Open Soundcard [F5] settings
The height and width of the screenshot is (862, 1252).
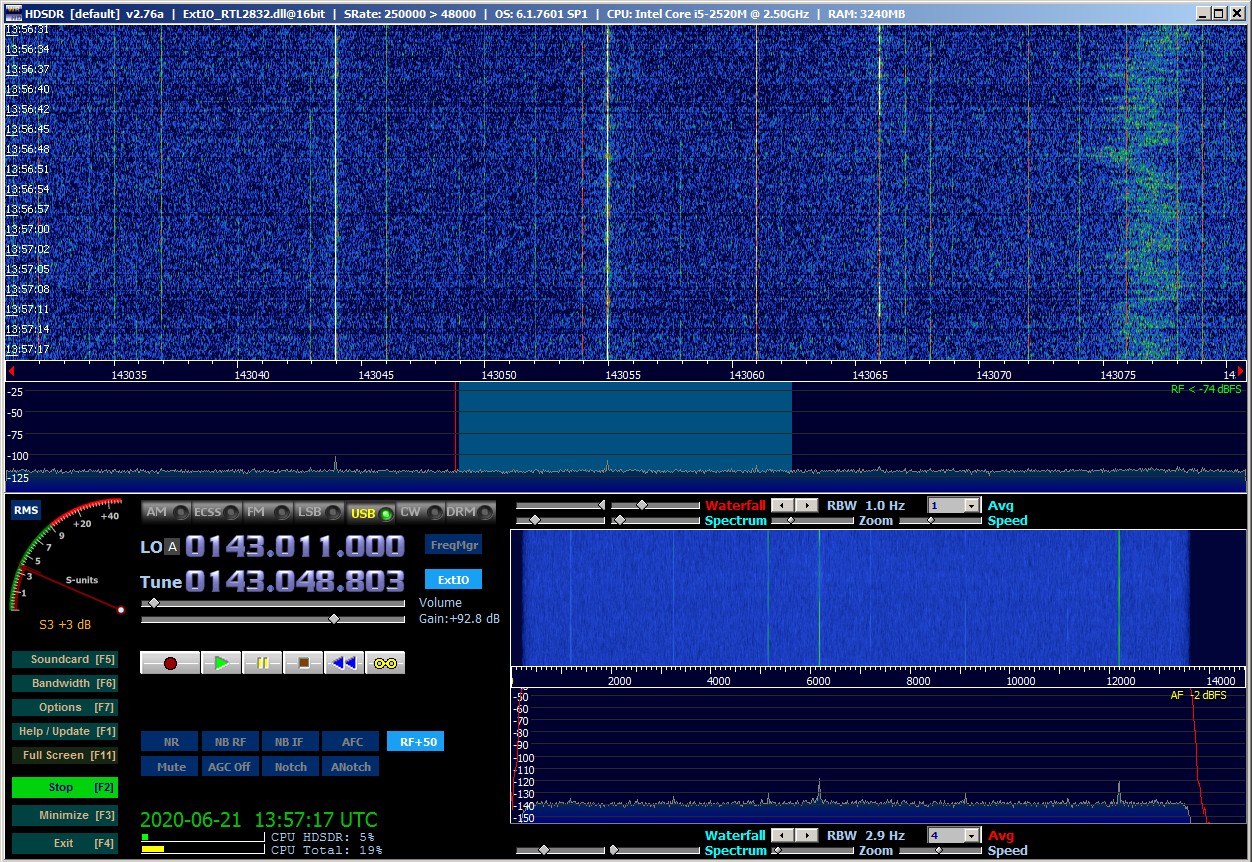[64, 659]
